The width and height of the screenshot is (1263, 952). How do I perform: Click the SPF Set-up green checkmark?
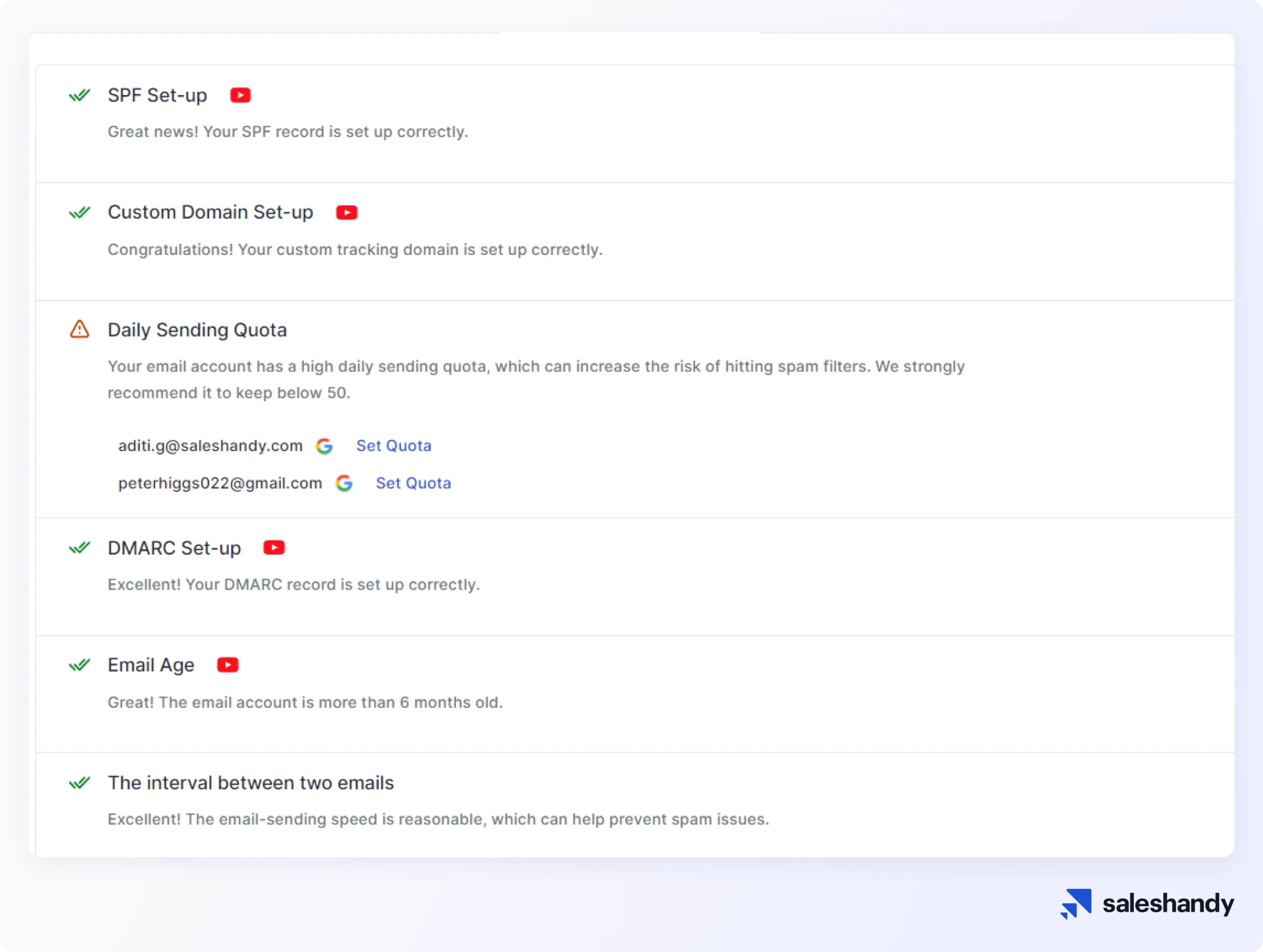click(x=79, y=95)
